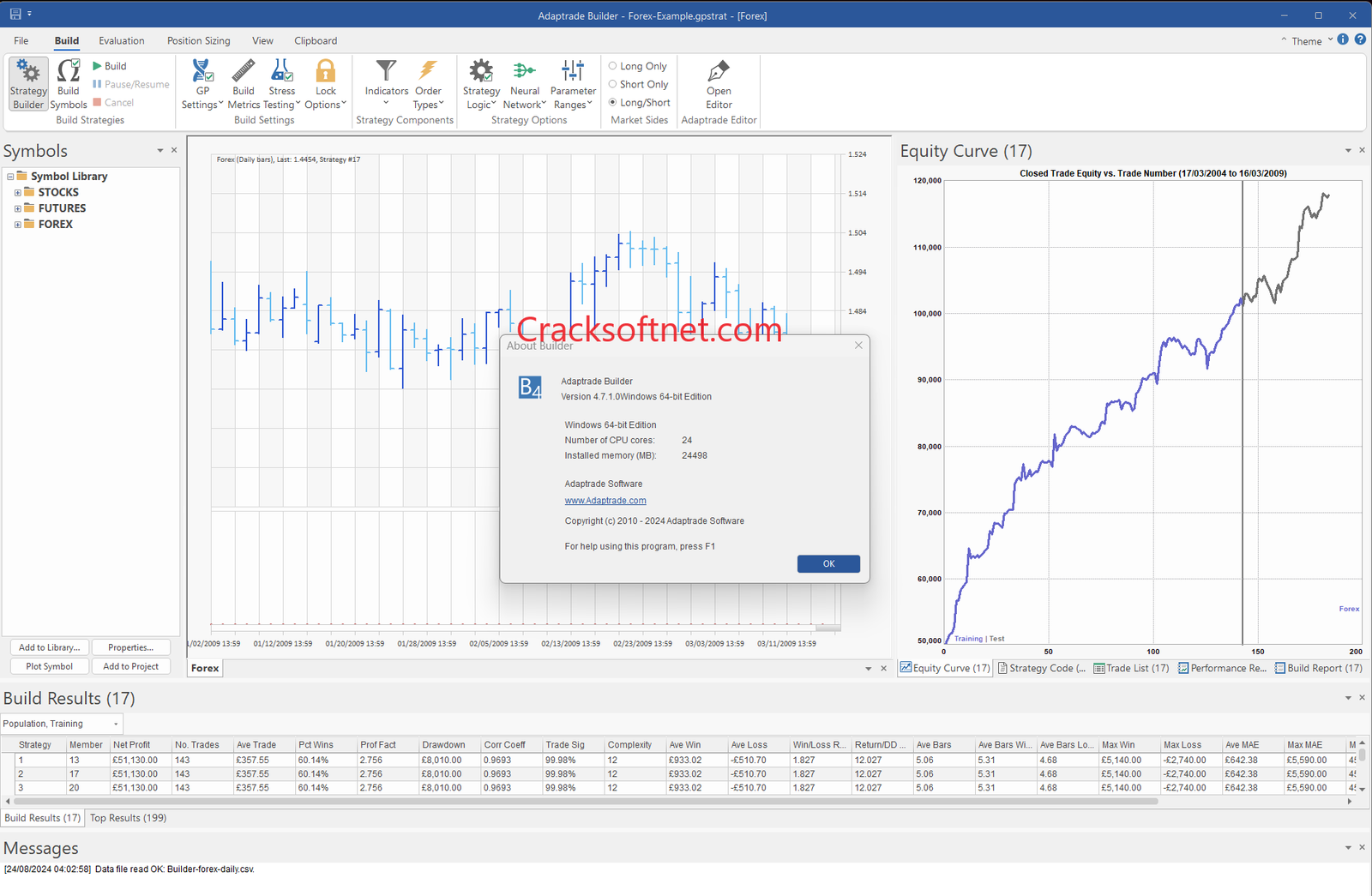Click the help question mark icon
The height and width of the screenshot is (896, 1372).
[1360, 39]
